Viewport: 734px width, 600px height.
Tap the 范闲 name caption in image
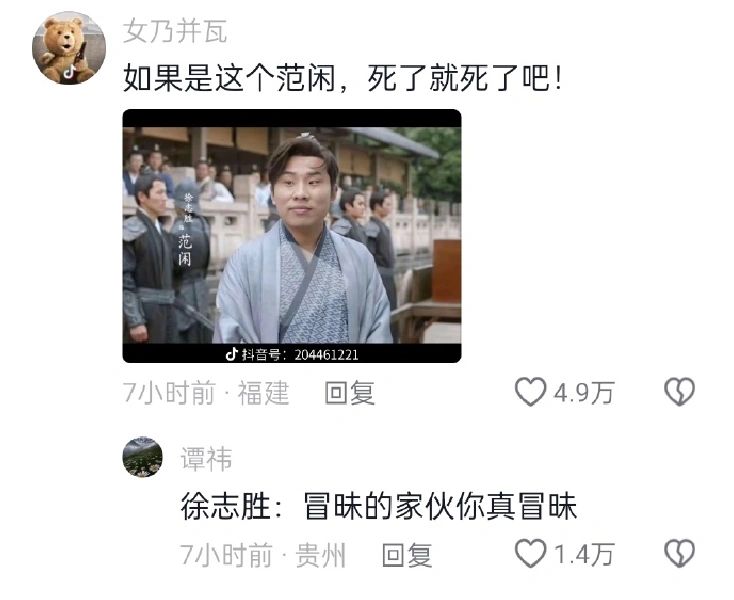click(184, 250)
